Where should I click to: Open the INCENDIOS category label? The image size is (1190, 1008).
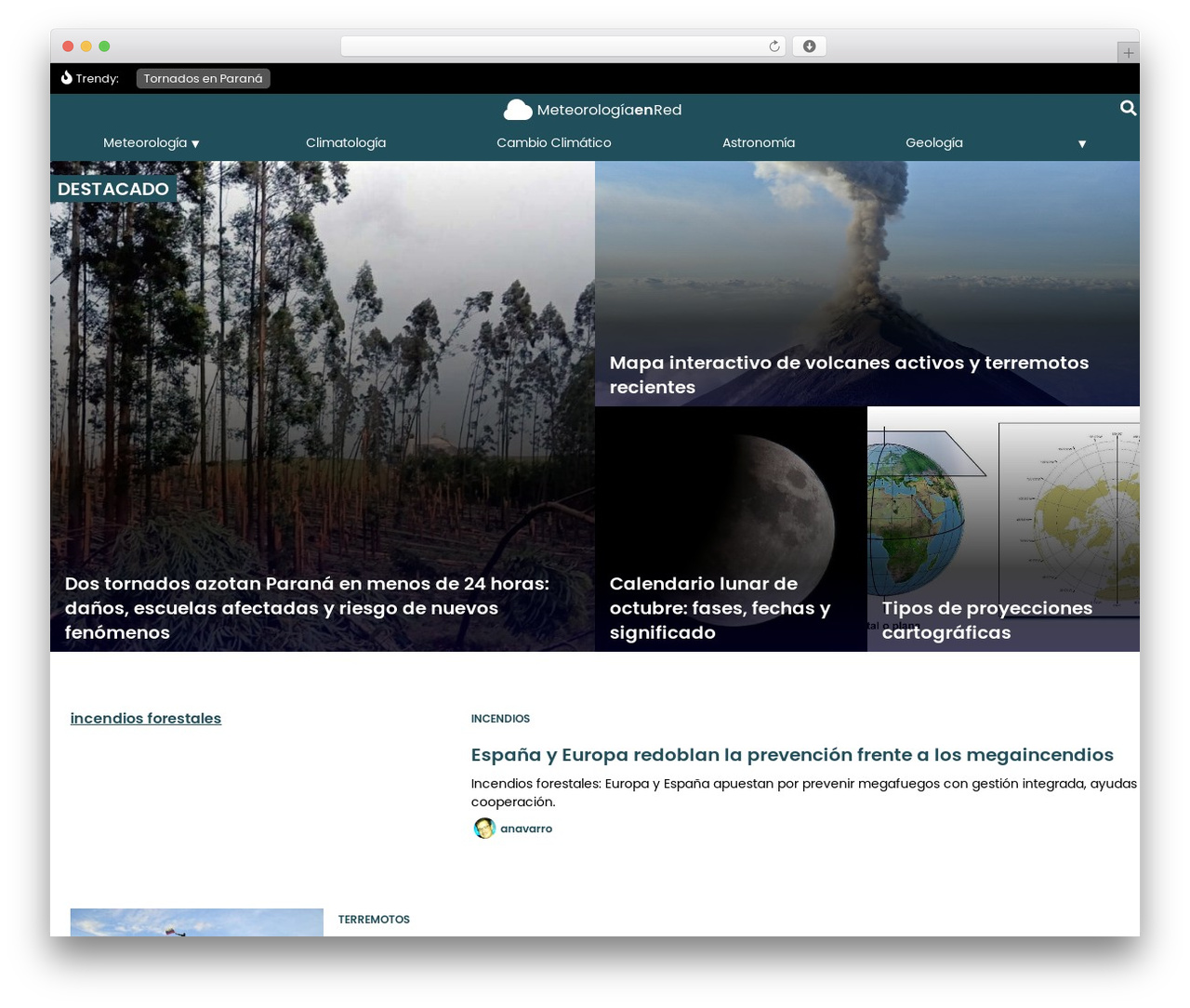(500, 719)
